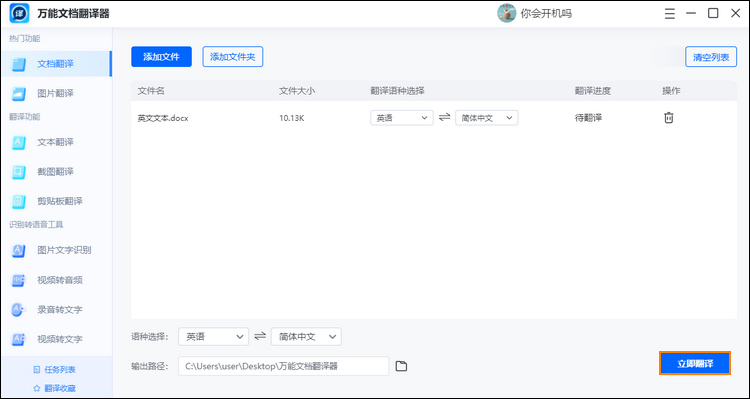Click the translator app logo icon
Viewport: 750px width, 399px height.
(19, 13)
